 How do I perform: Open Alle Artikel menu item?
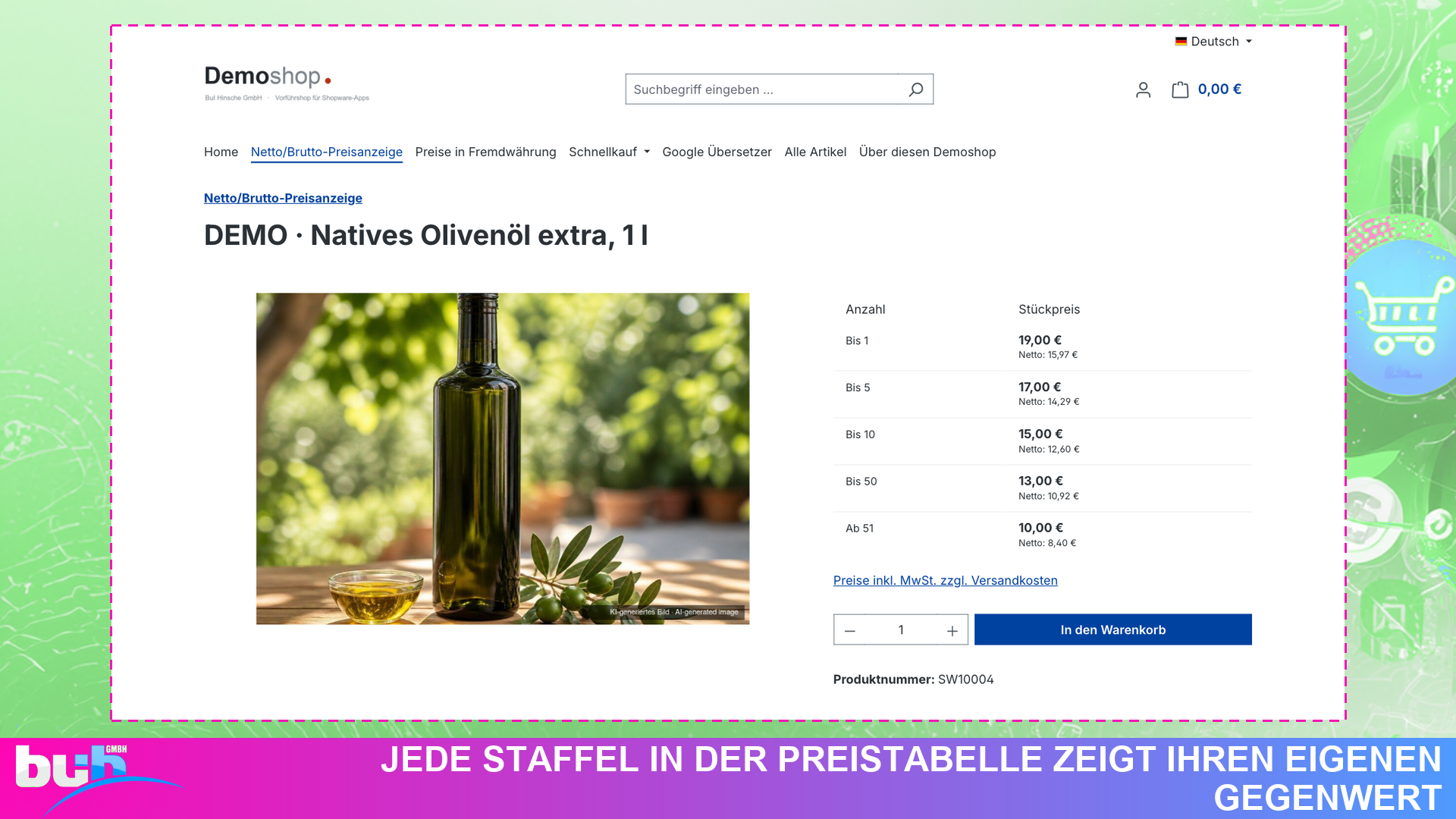coord(815,152)
